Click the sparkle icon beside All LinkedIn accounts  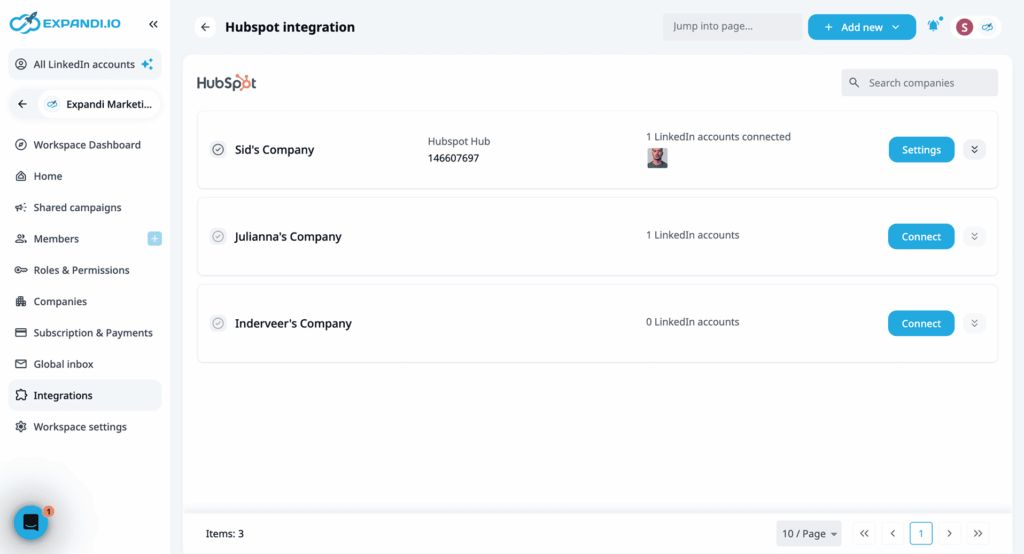(148, 64)
